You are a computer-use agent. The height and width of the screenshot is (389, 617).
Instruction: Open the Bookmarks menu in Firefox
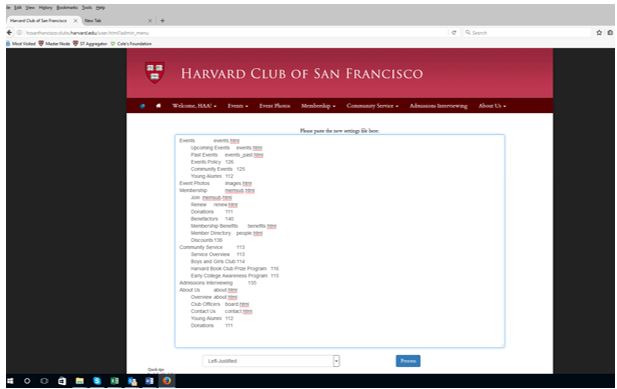click(67, 7)
